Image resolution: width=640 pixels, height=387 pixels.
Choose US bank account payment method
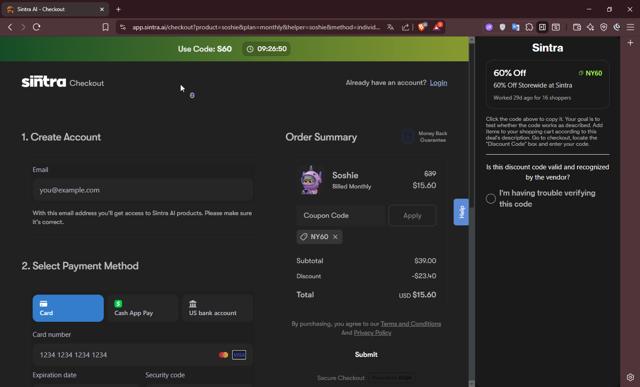pyautogui.click(x=217, y=308)
